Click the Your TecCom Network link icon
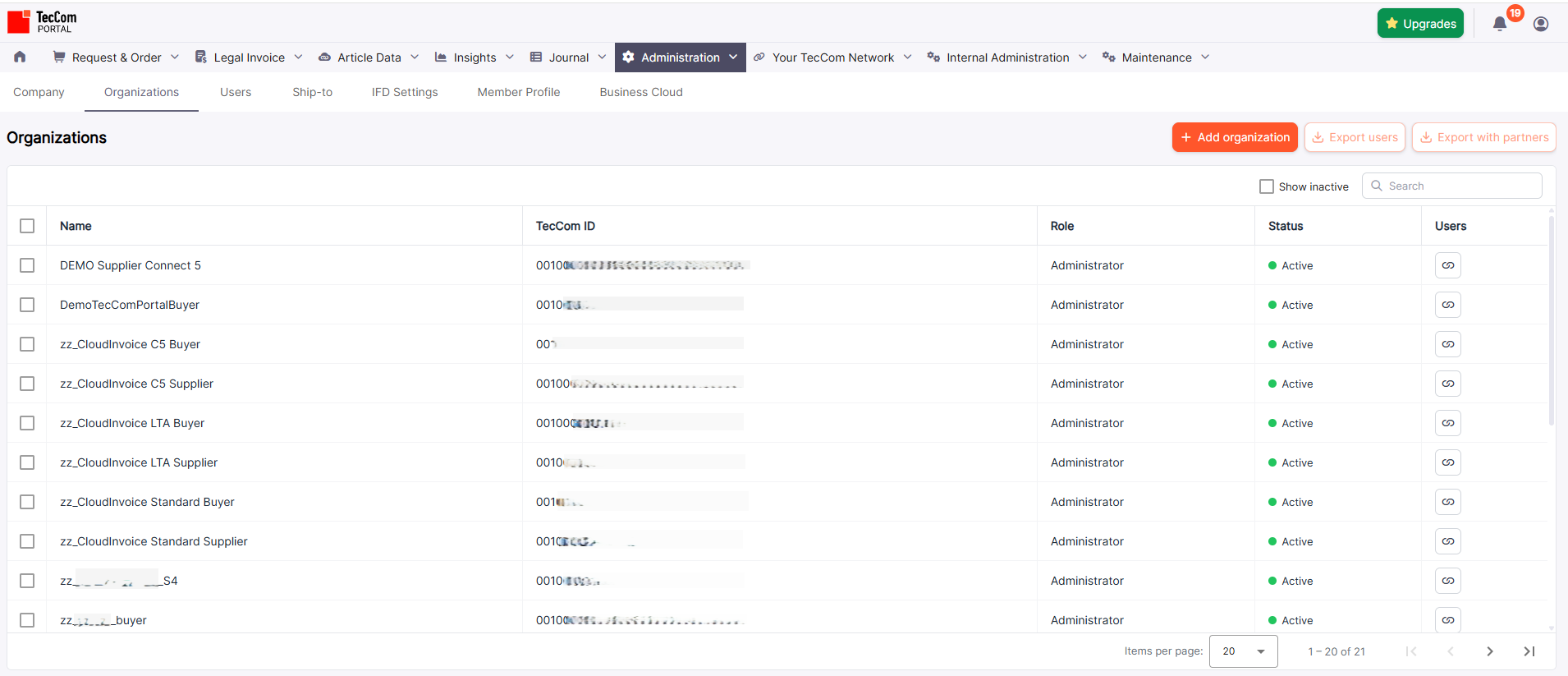The image size is (1568, 676). [x=759, y=57]
